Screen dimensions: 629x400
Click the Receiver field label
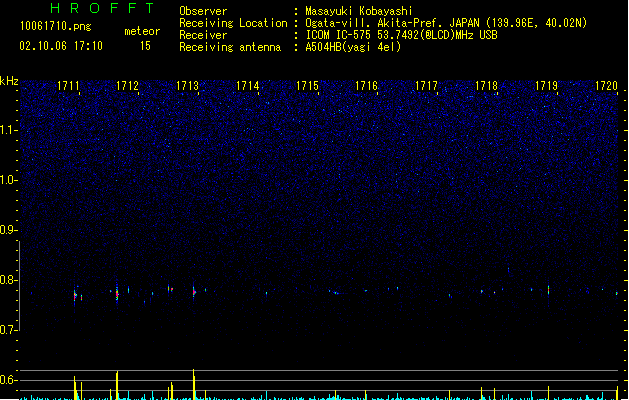click(203, 35)
